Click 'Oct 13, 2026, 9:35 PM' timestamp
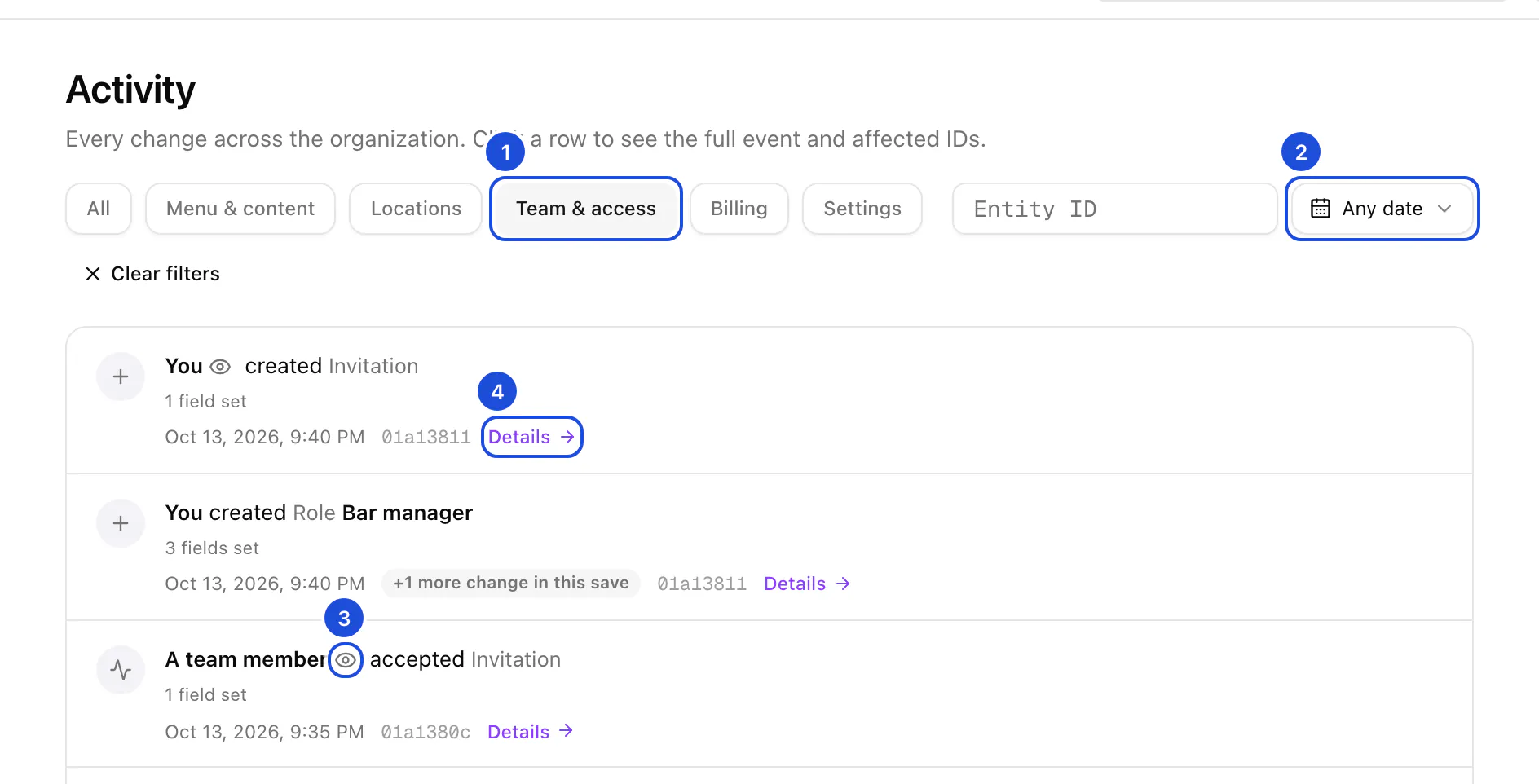The height and width of the screenshot is (784, 1539). pyautogui.click(x=264, y=732)
